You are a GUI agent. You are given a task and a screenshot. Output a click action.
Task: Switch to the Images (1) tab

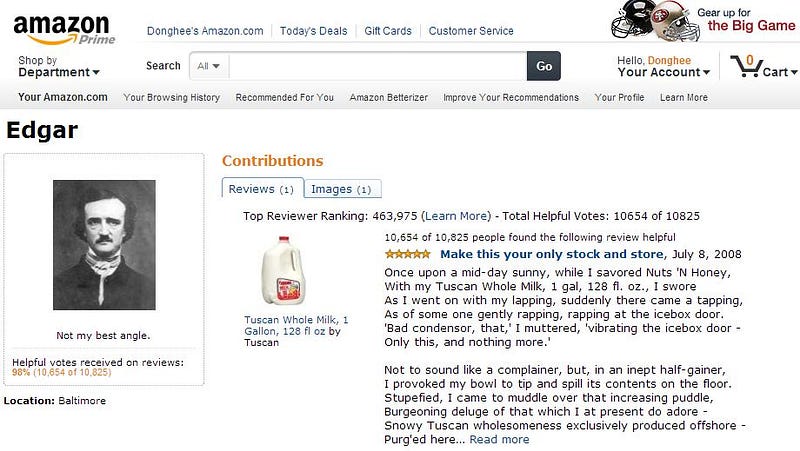(x=342, y=189)
